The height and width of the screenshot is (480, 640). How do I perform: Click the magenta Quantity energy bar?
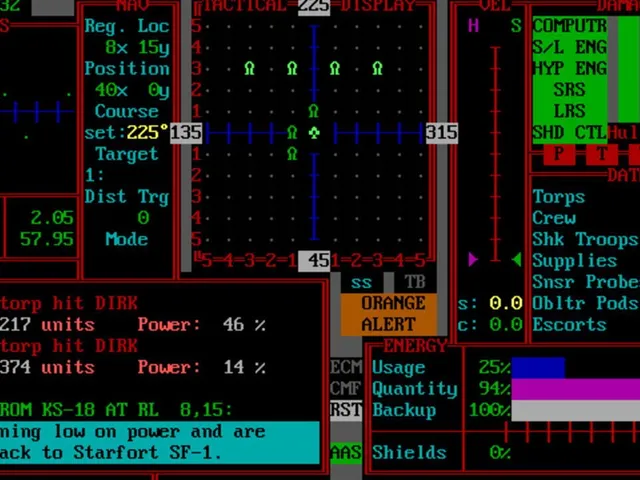click(x=576, y=389)
